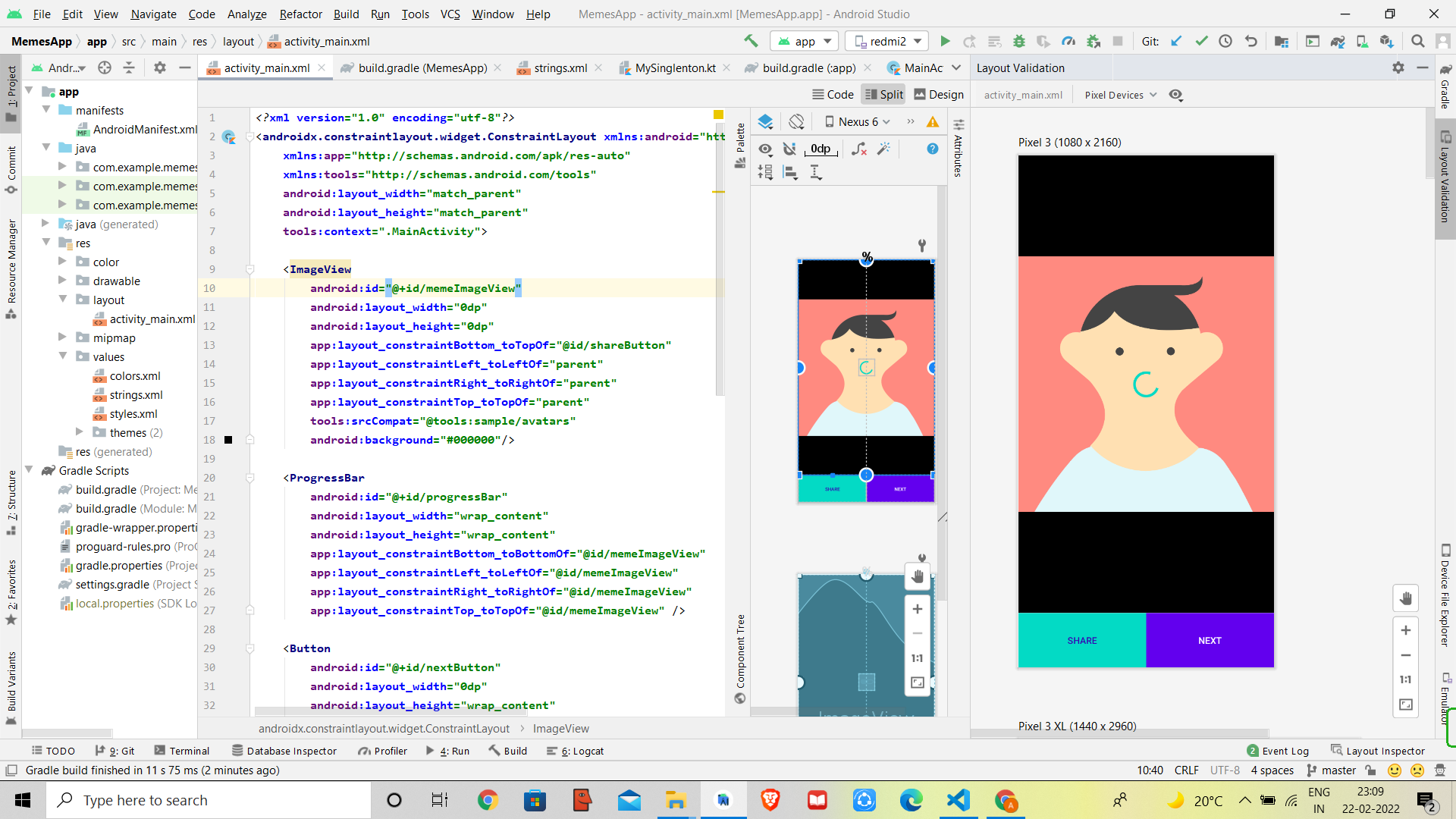
Task: Open the Nexus 6 device dropdown
Action: point(858,121)
